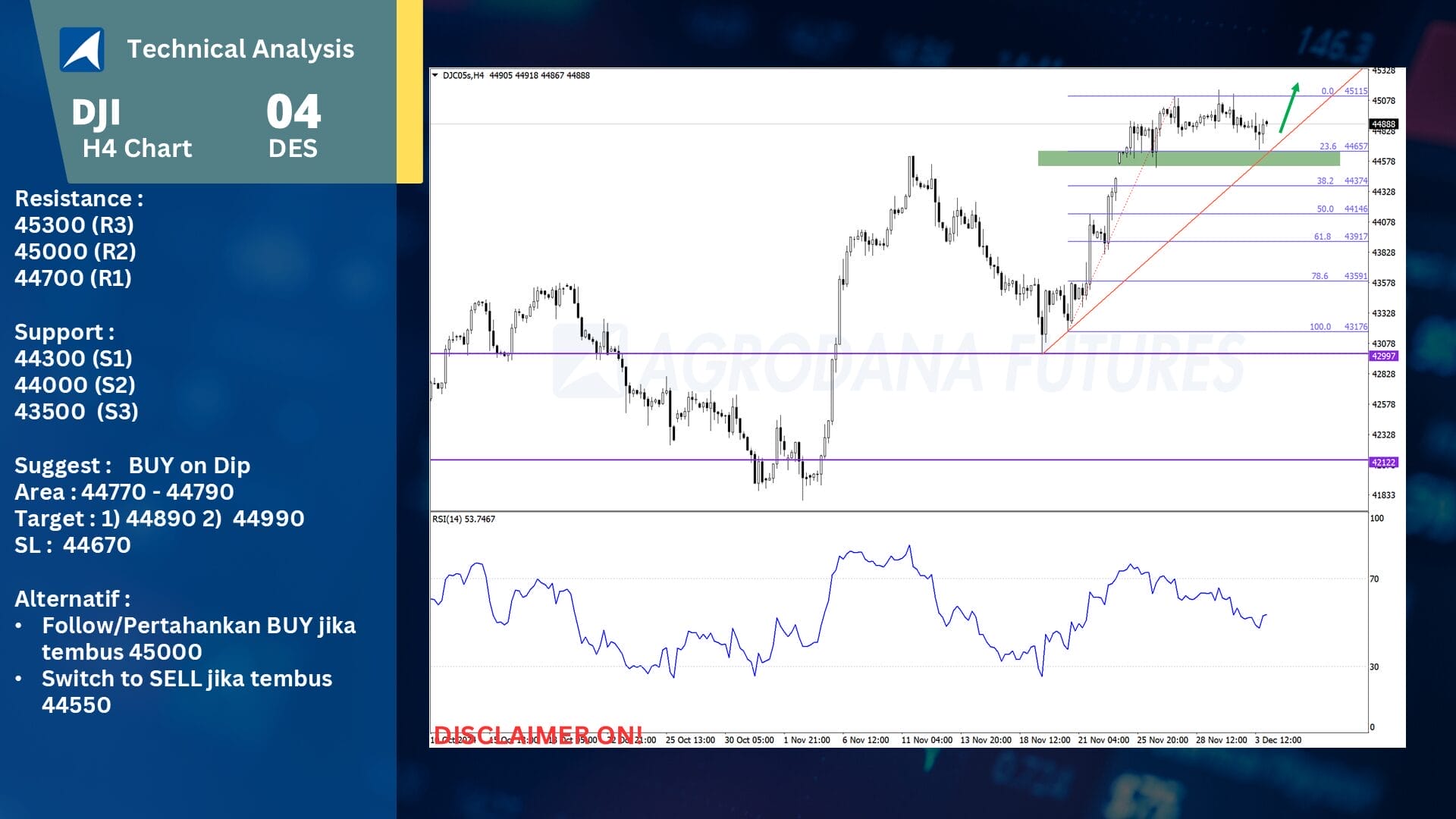Click the 3 Dec 12:00 time axis label
Screen dimensions: 1456x819
(x=1278, y=740)
